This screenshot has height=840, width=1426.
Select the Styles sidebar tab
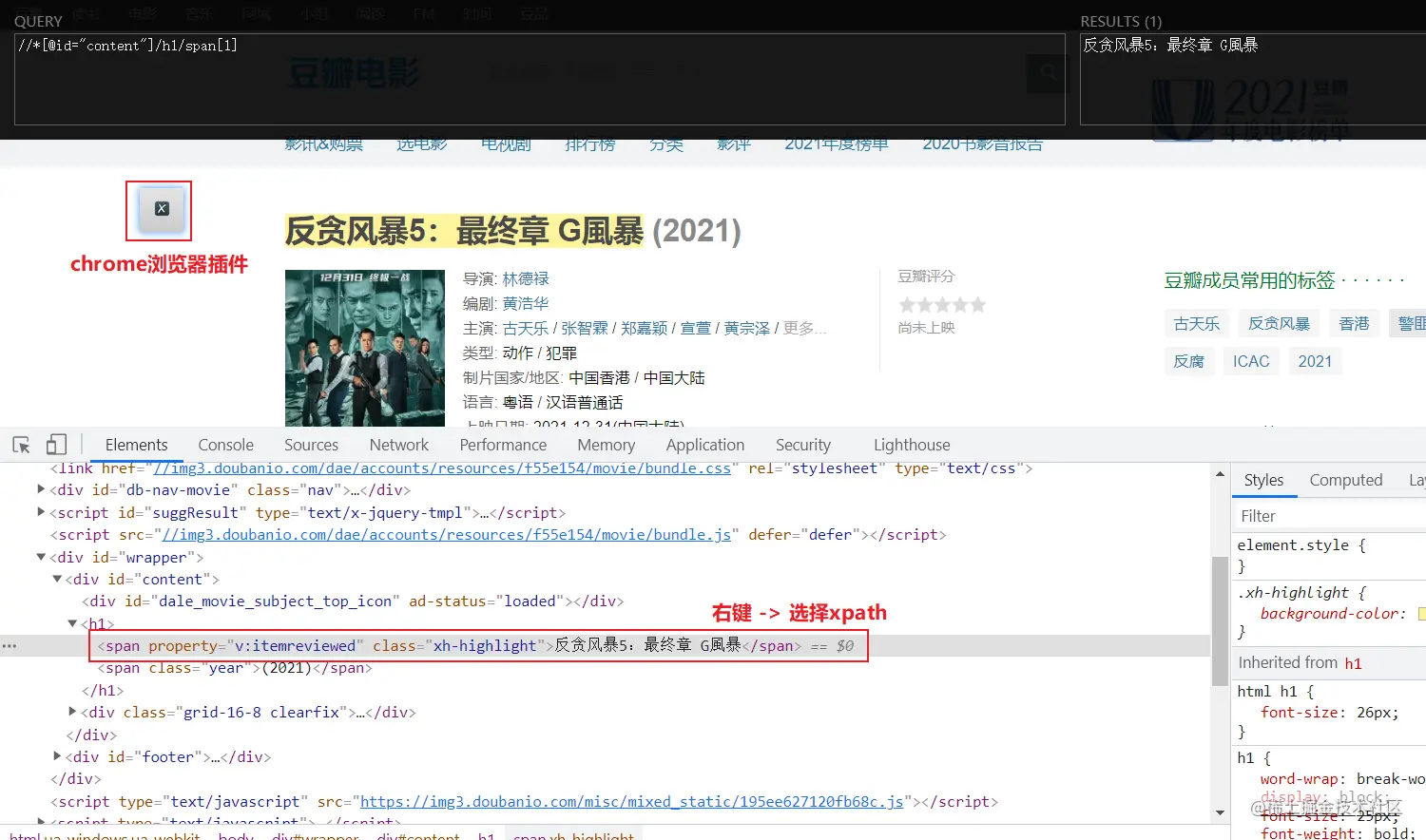(1263, 481)
